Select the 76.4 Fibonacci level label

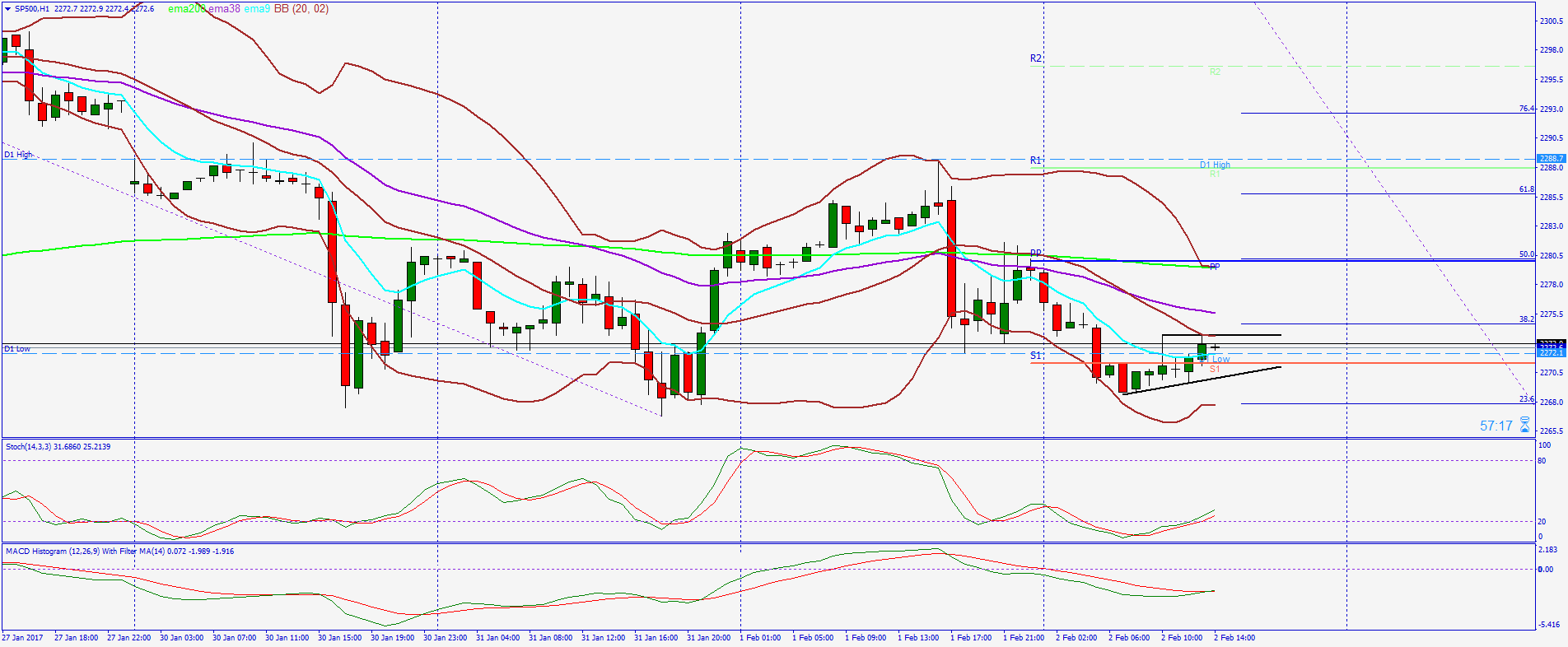pyautogui.click(x=1527, y=109)
